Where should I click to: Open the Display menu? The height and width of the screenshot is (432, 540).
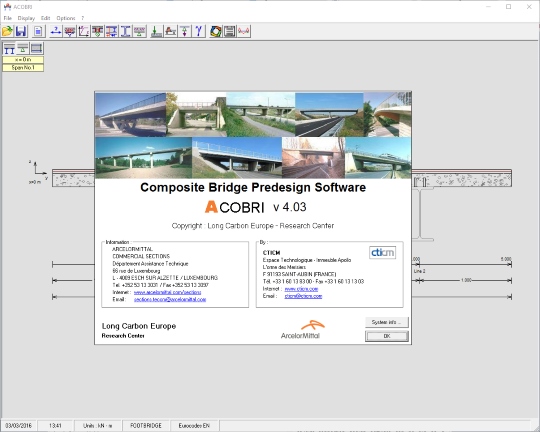[x=26, y=18]
